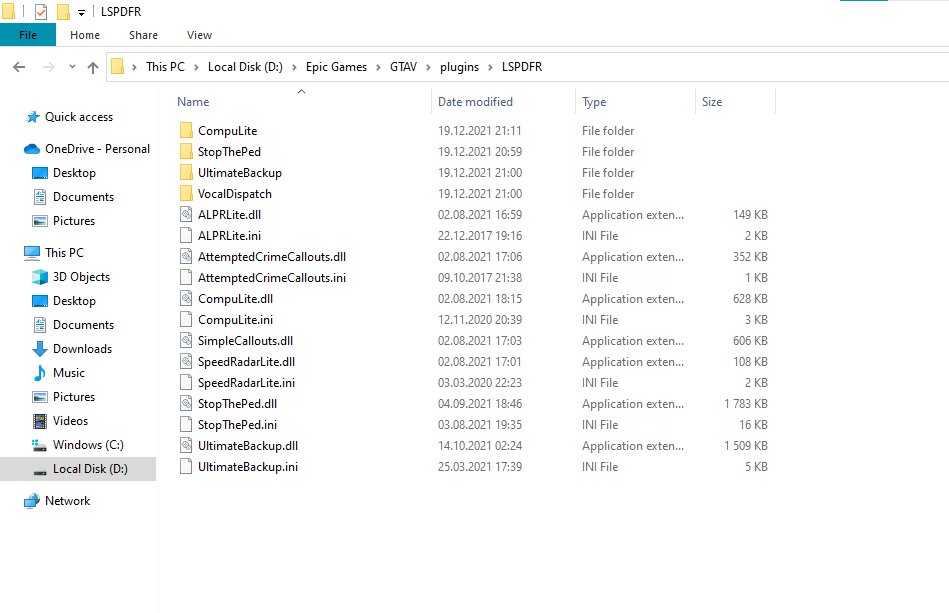The height and width of the screenshot is (613, 949).
Task: Go forward with the Forward arrow
Action: 48,67
